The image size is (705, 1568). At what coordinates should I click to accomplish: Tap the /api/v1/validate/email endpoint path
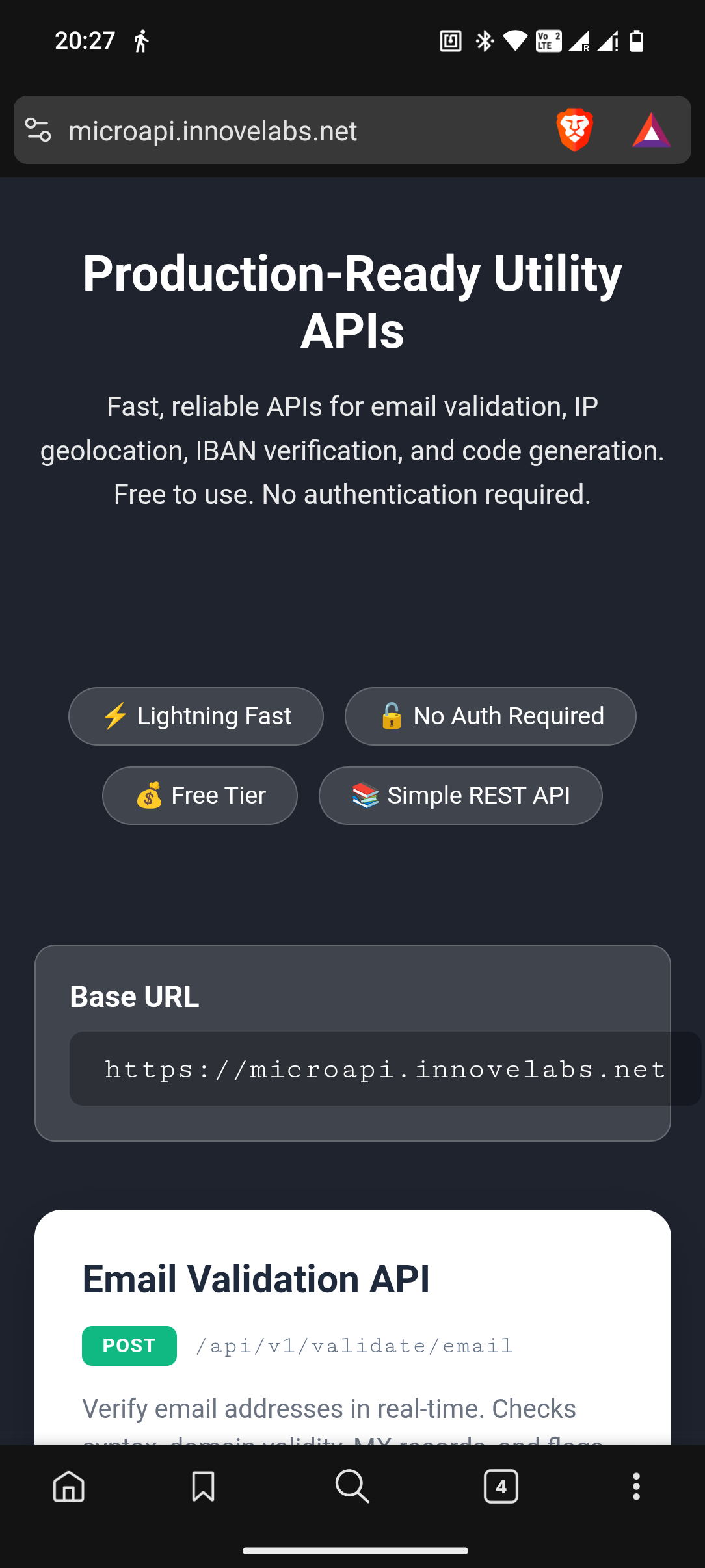pyautogui.click(x=354, y=1346)
